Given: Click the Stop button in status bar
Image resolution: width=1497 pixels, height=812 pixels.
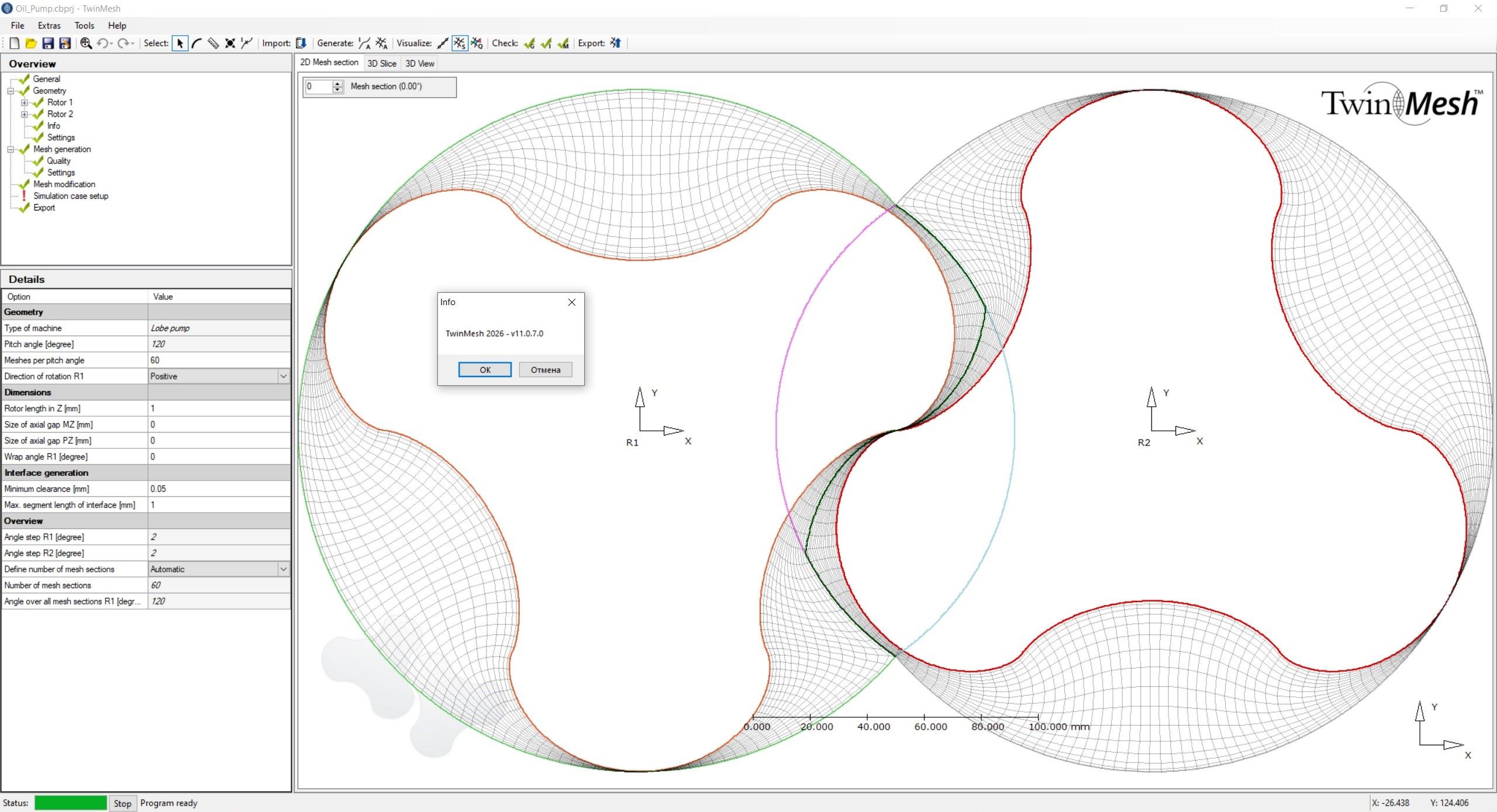Looking at the screenshot, I should [x=123, y=803].
